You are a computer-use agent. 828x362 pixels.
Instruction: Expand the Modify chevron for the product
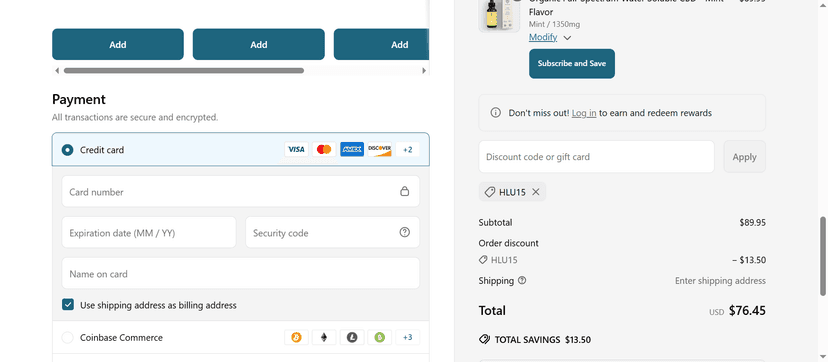click(x=567, y=38)
